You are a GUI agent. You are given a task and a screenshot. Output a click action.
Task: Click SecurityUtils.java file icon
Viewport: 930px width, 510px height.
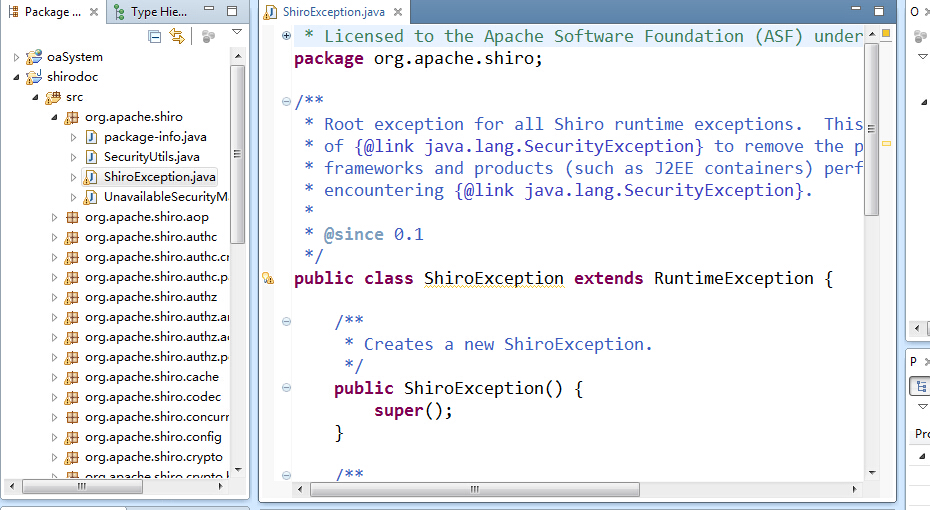click(91, 157)
